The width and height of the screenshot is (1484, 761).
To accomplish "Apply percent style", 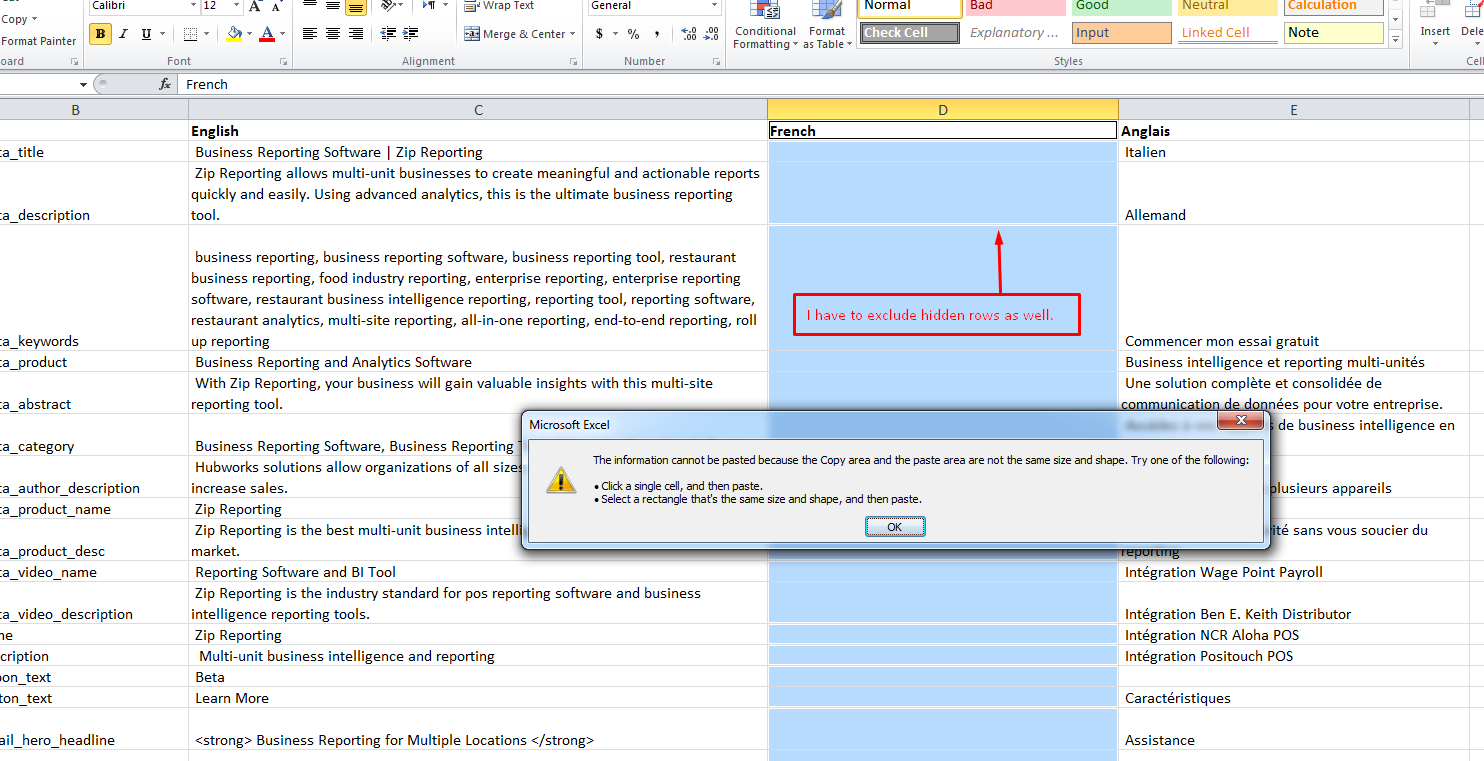I will [633, 34].
